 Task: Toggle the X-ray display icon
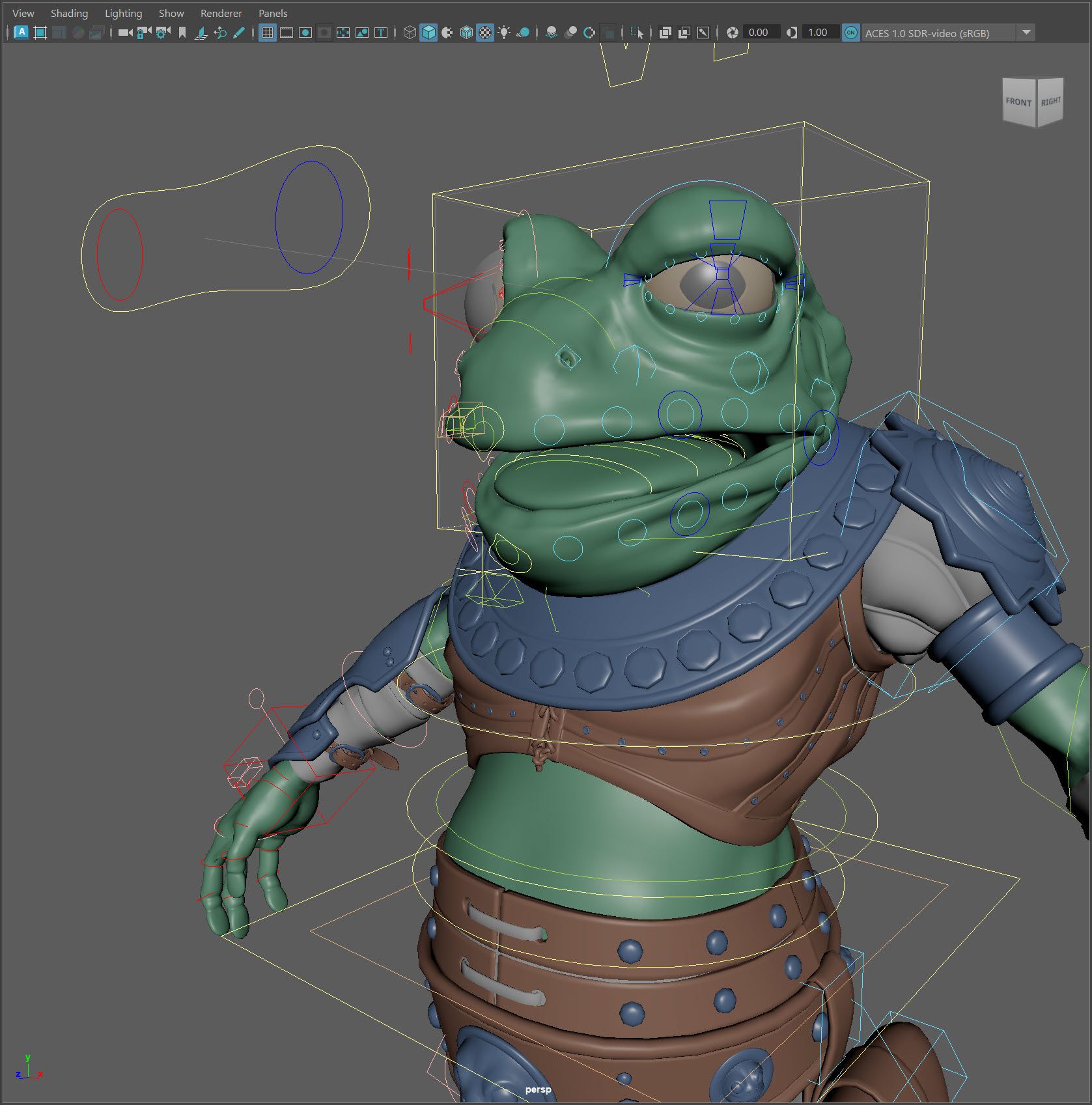pos(665,33)
